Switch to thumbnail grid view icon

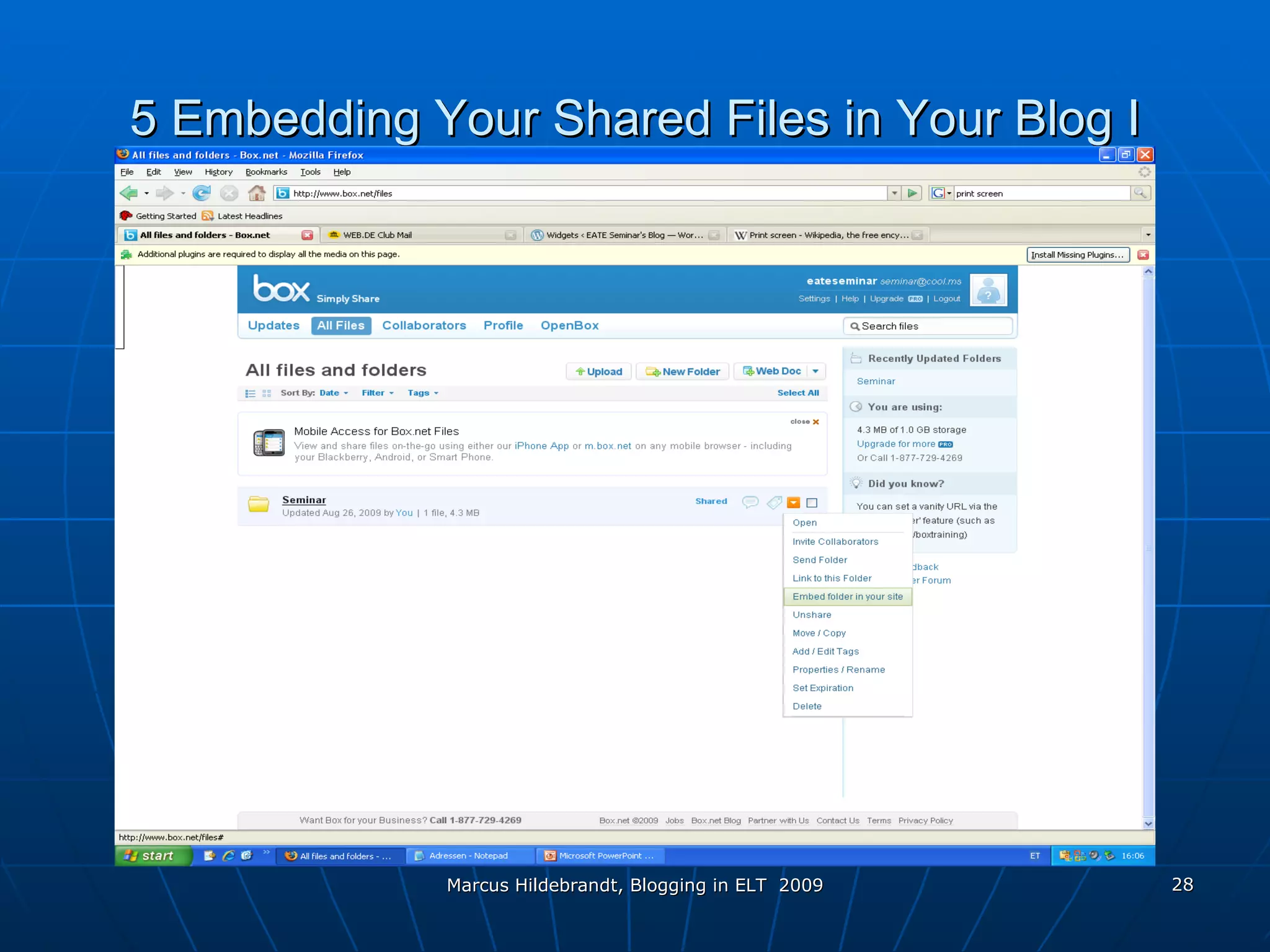click(x=267, y=393)
